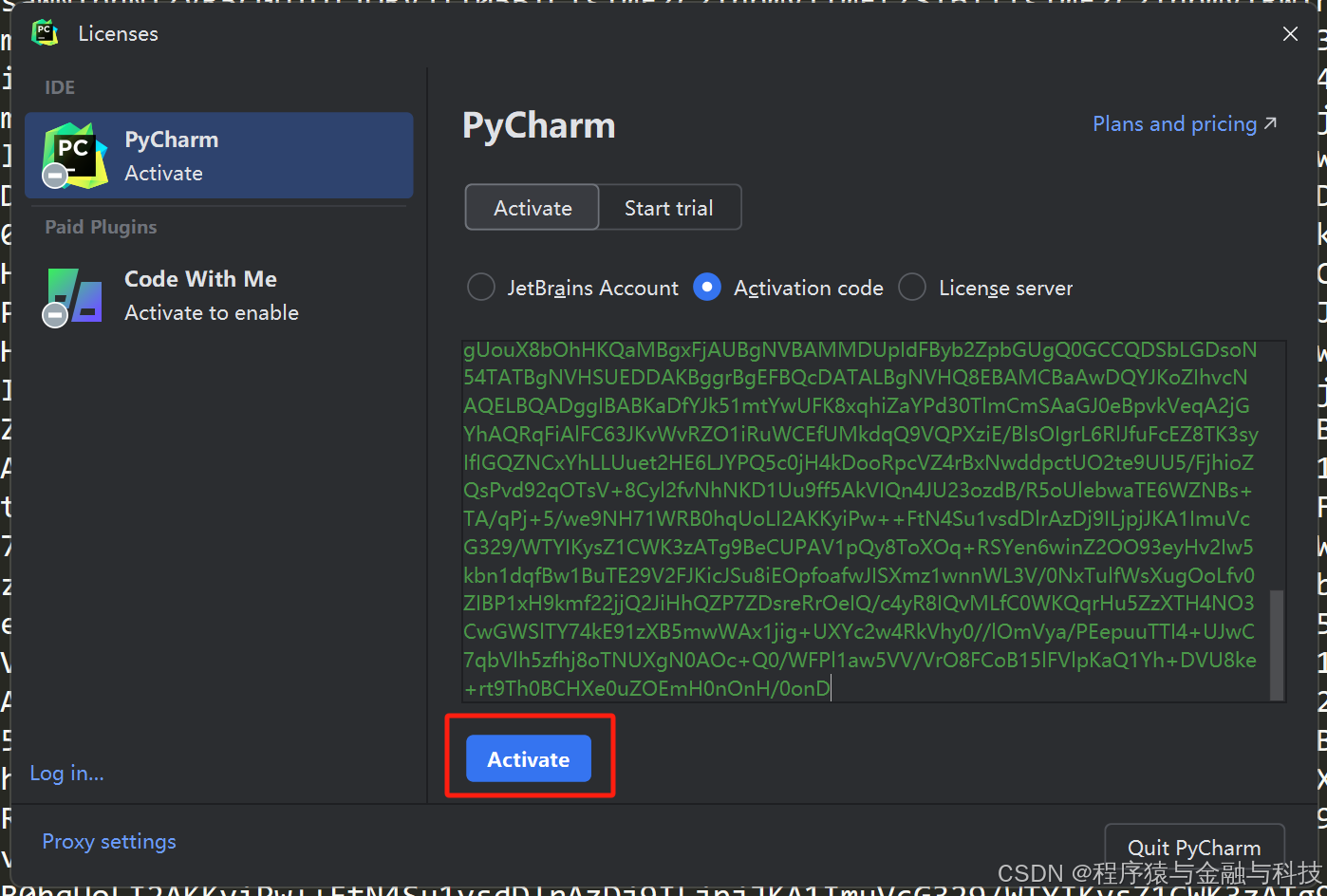The height and width of the screenshot is (896, 1327).
Task: Close the Licenses dialog
Action: click(1290, 34)
